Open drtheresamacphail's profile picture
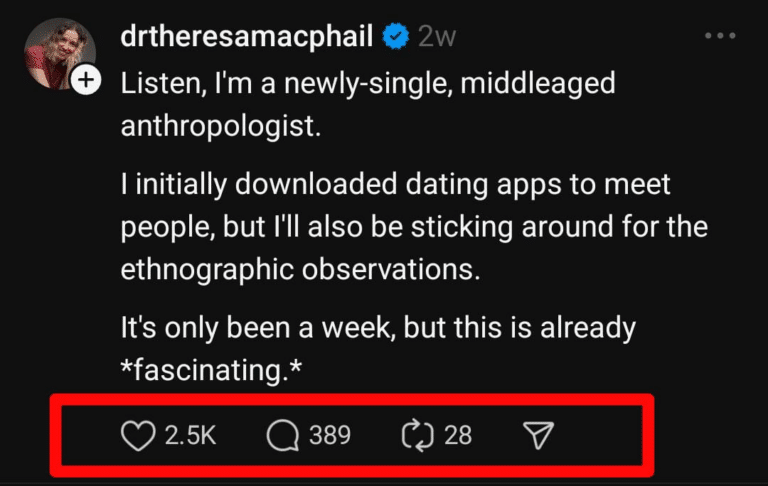Image resolution: width=768 pixels, height=486 pixels. [60, 53]
